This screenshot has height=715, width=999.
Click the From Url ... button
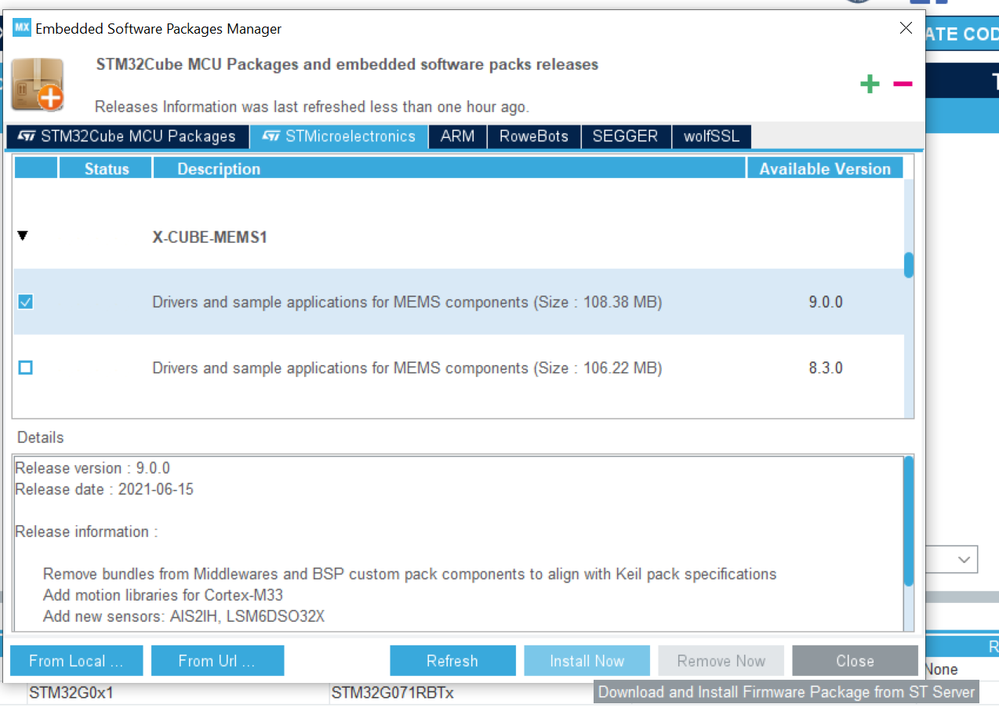pos(217,661)
